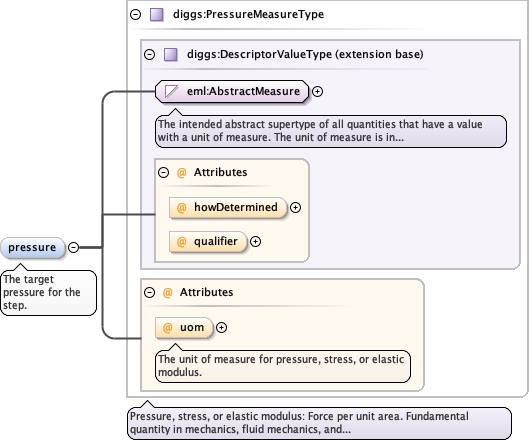The image size is (530, 443).
Task: Click the @ icon of inner Attributes header
Action: (182, 173)
